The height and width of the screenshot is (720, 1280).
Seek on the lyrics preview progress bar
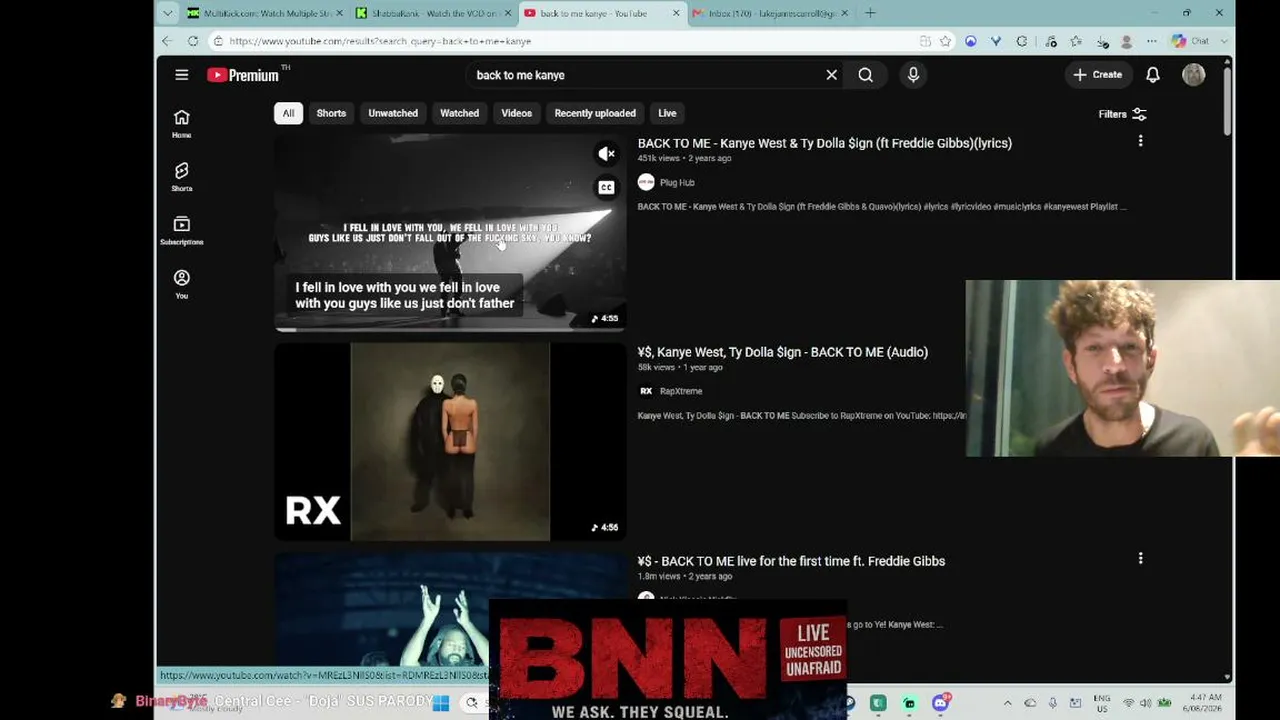(450, 329)
